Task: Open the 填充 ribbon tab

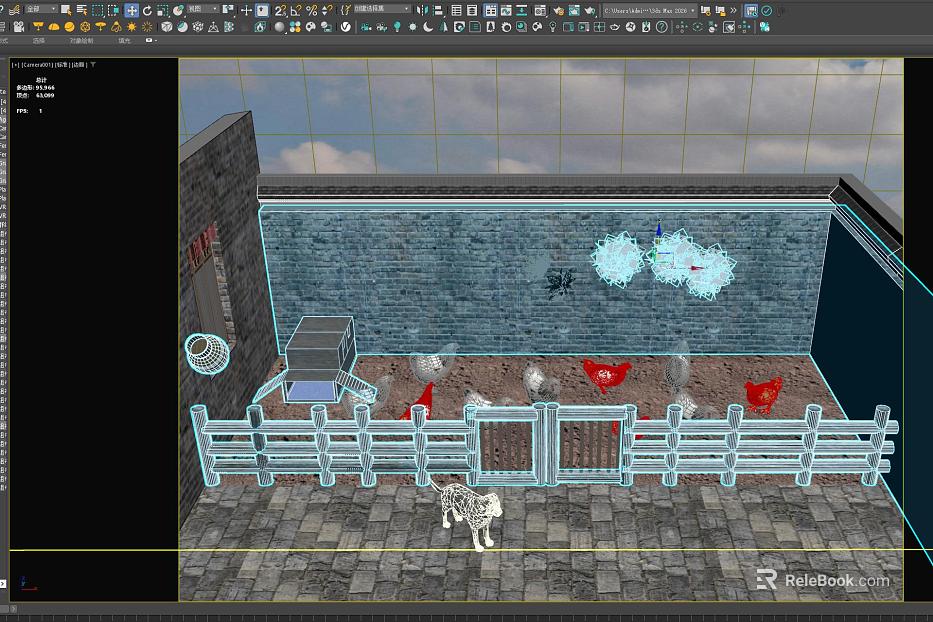Action: click(x=124, y=40)
